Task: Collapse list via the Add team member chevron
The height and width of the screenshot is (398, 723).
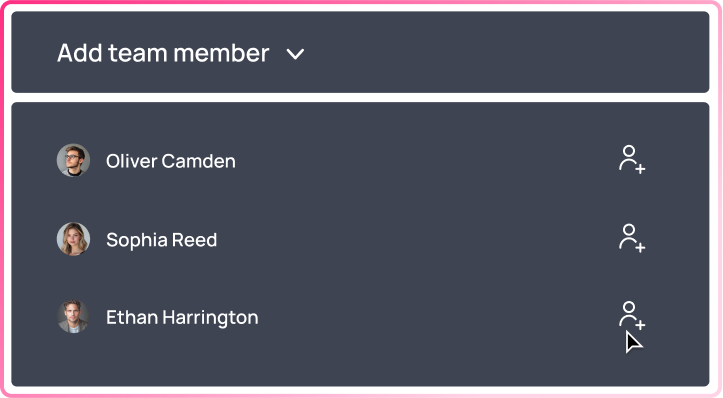Action: coord(295,54)
